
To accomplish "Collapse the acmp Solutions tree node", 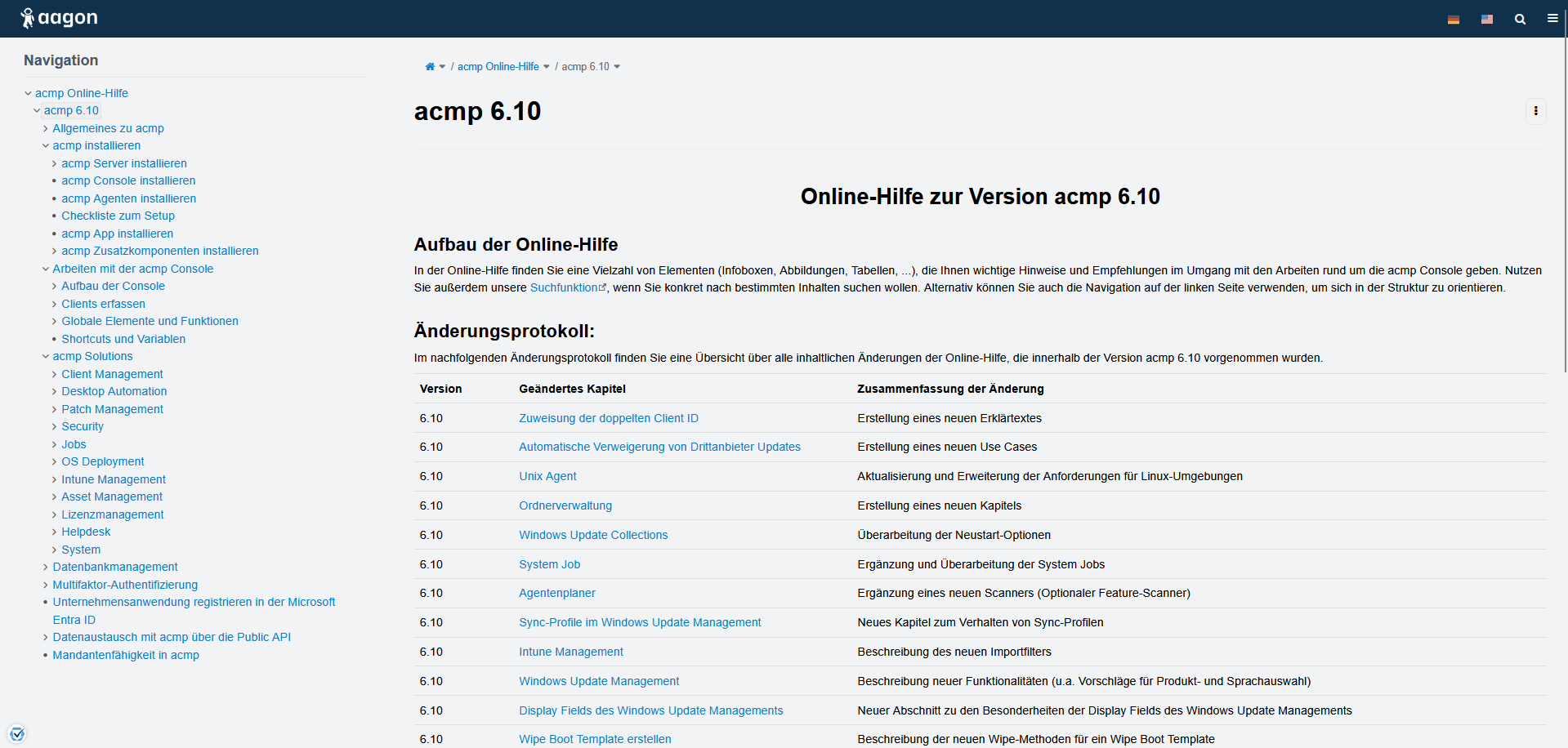I will pos(46,357).
